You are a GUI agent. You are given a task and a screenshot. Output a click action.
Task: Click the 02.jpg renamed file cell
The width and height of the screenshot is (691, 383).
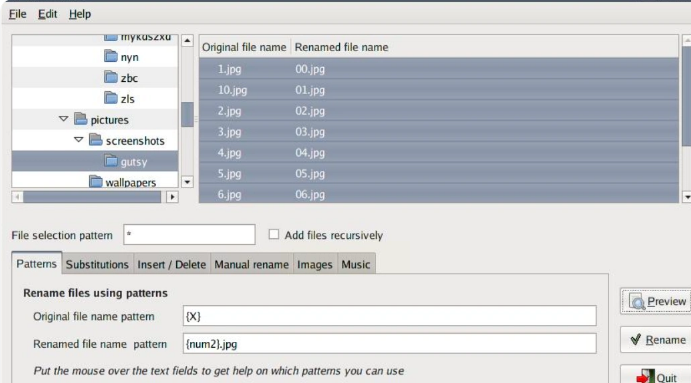pos(310,111)
